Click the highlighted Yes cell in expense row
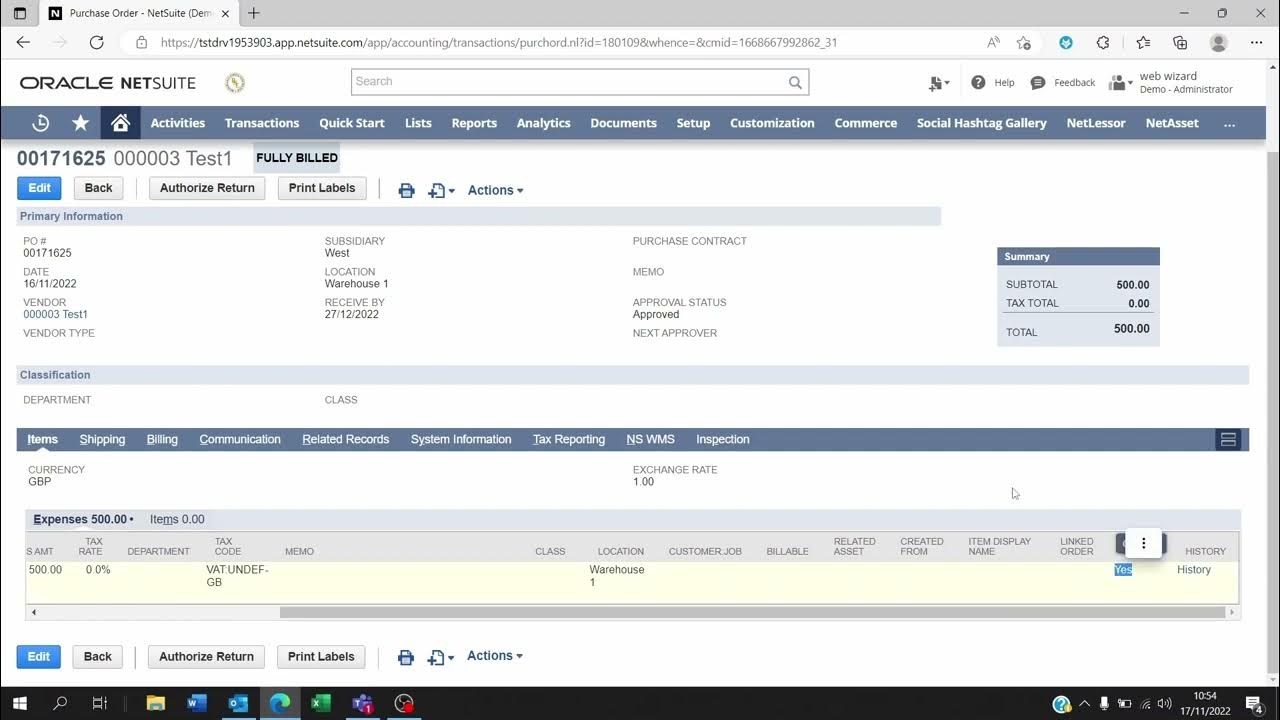 (x=1123, y=569)
